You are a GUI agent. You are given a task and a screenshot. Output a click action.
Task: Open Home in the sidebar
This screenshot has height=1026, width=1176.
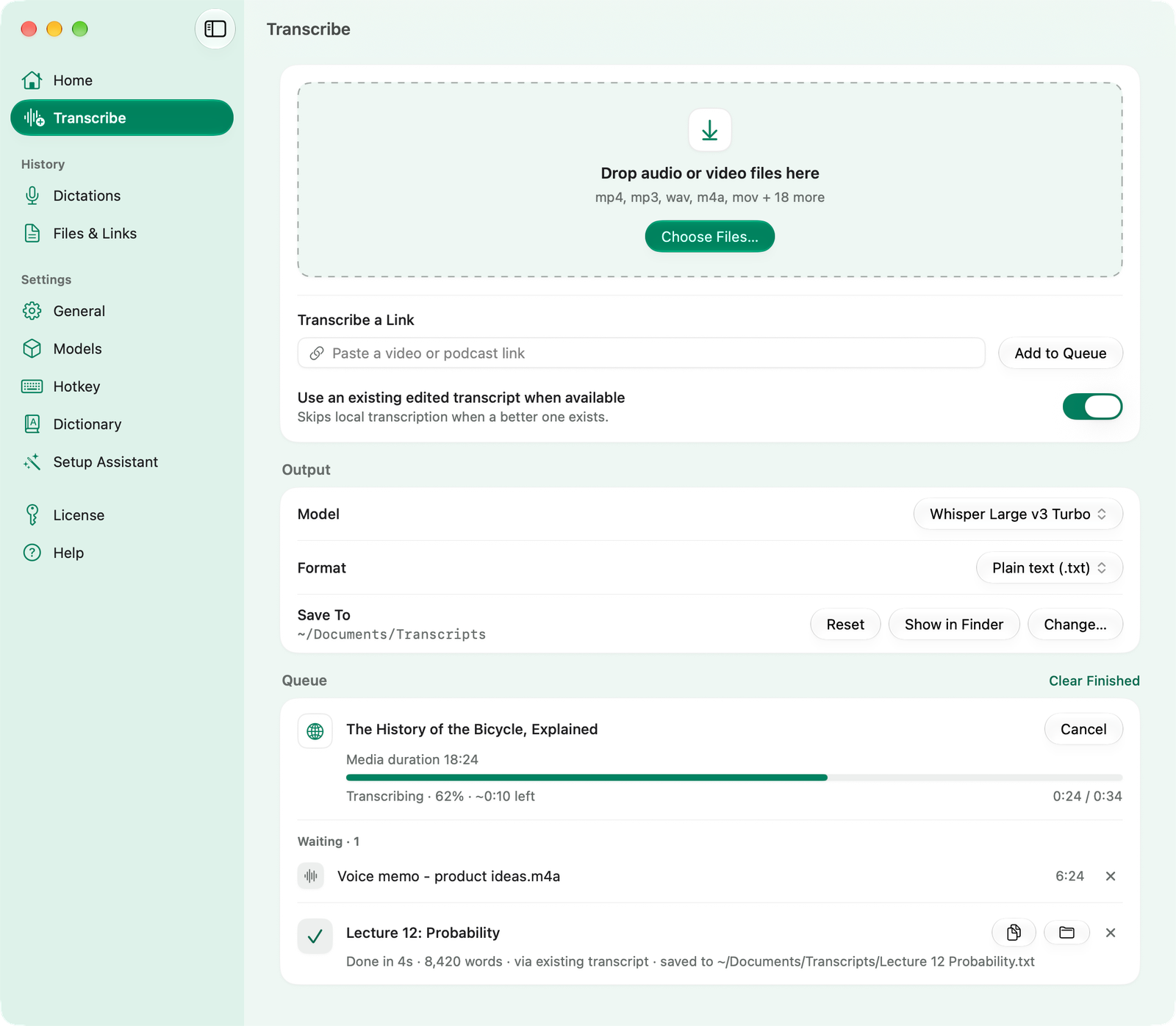click(122, 80)
